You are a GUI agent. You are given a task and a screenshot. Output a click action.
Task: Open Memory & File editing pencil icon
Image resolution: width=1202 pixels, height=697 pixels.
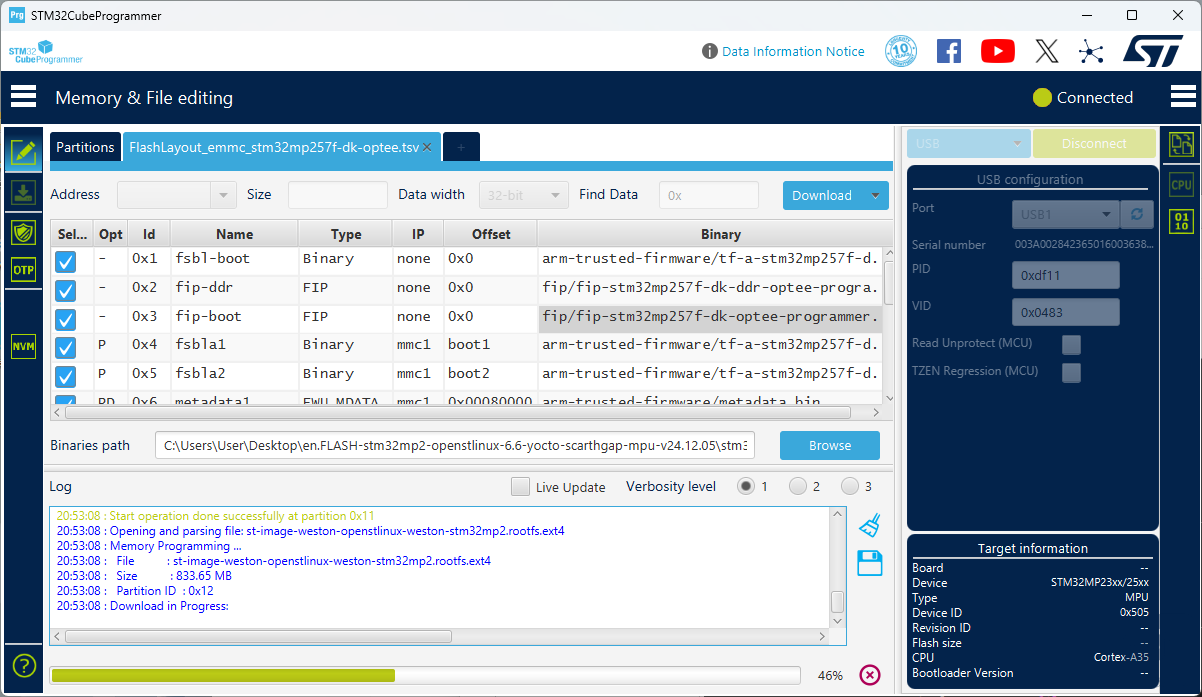pyautogui.click(x=23, y=153)
